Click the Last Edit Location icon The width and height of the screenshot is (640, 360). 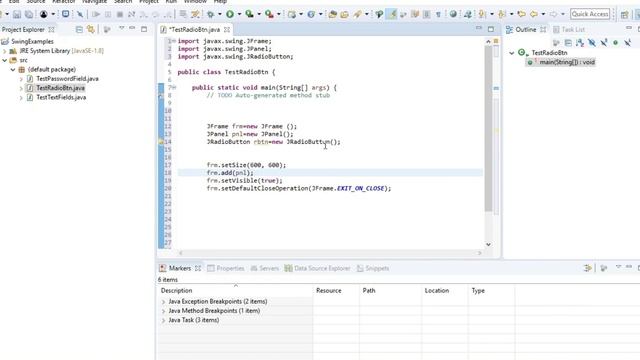click(522, 14)
